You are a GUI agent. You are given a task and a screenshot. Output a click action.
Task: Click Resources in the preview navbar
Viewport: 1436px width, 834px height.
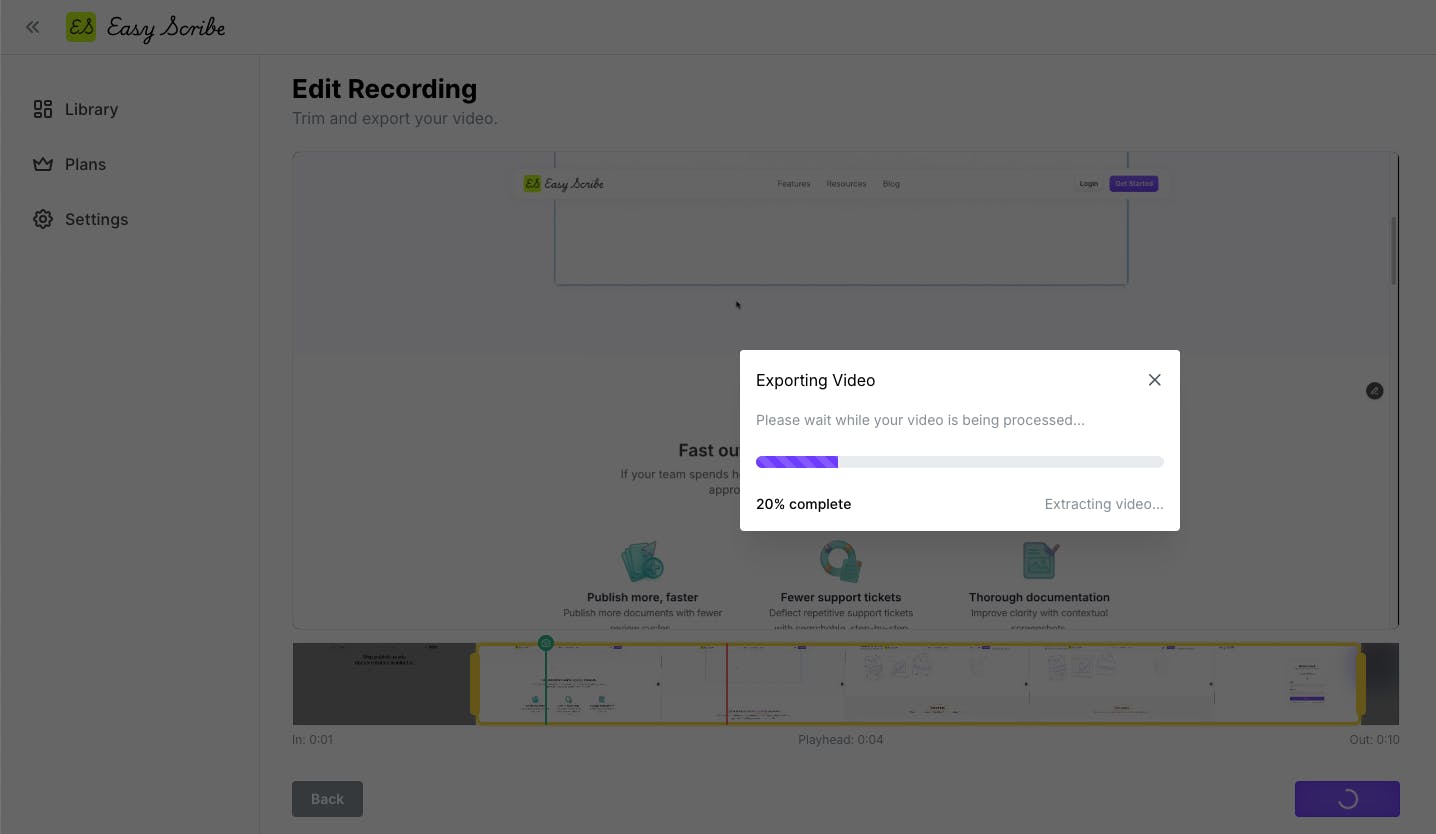click(847, 184)
